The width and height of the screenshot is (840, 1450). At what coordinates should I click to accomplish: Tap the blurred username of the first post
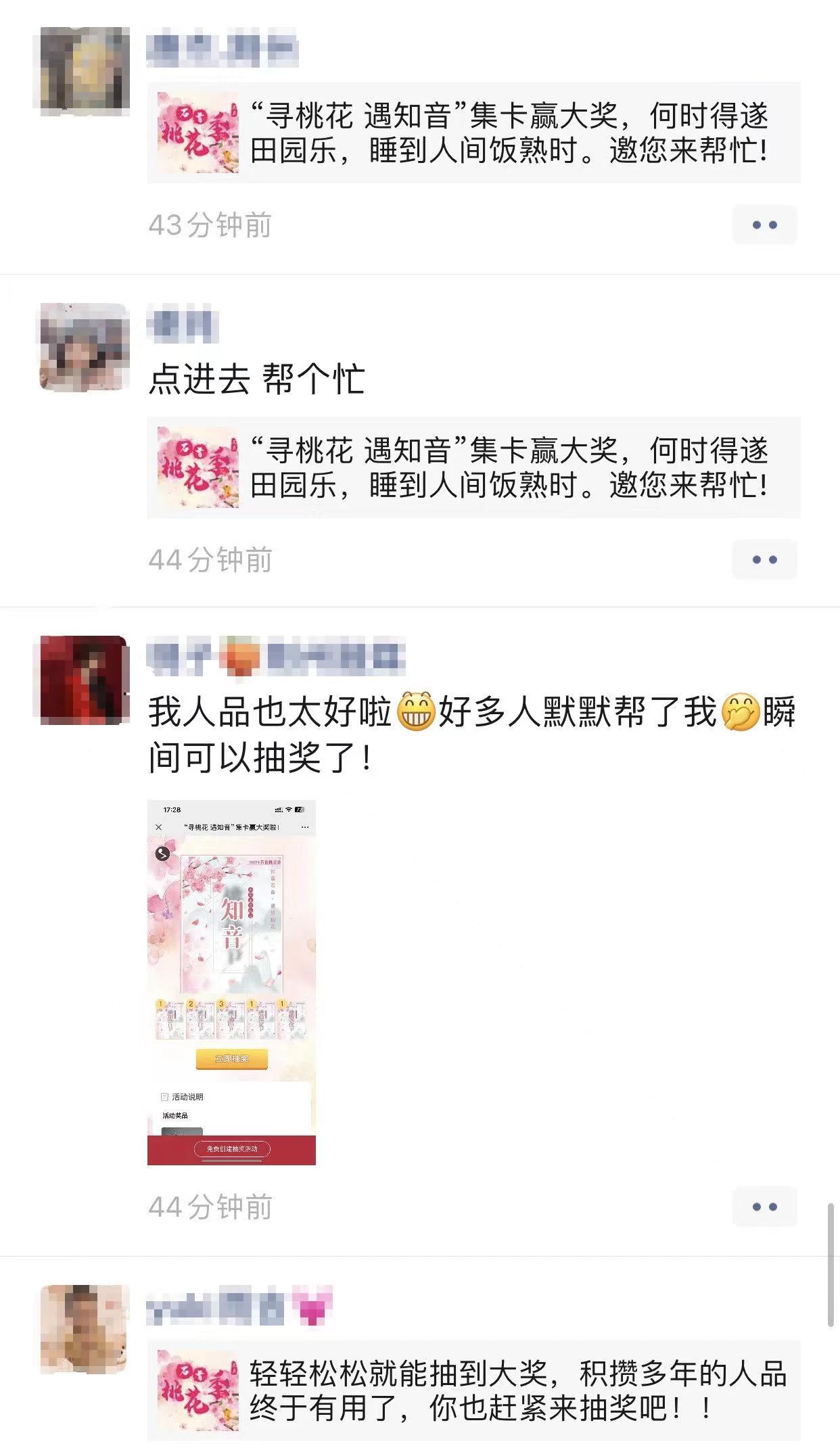pos(223,48)
